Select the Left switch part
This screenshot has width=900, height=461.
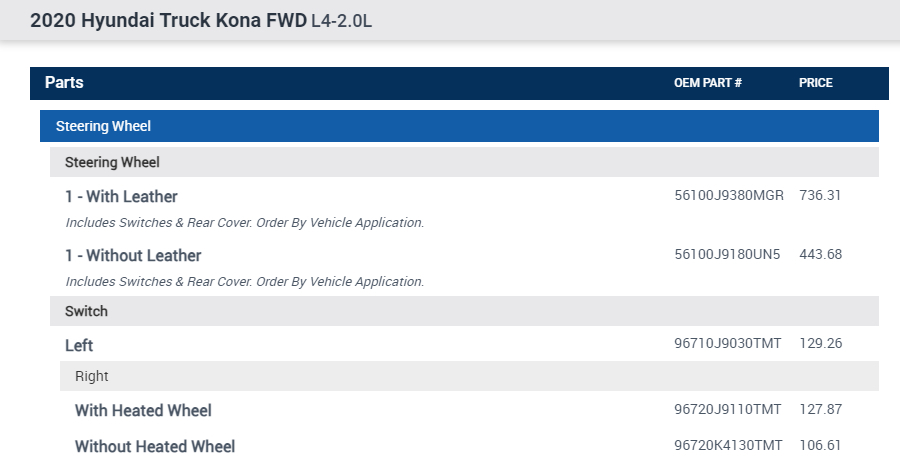tap(79, 345)
